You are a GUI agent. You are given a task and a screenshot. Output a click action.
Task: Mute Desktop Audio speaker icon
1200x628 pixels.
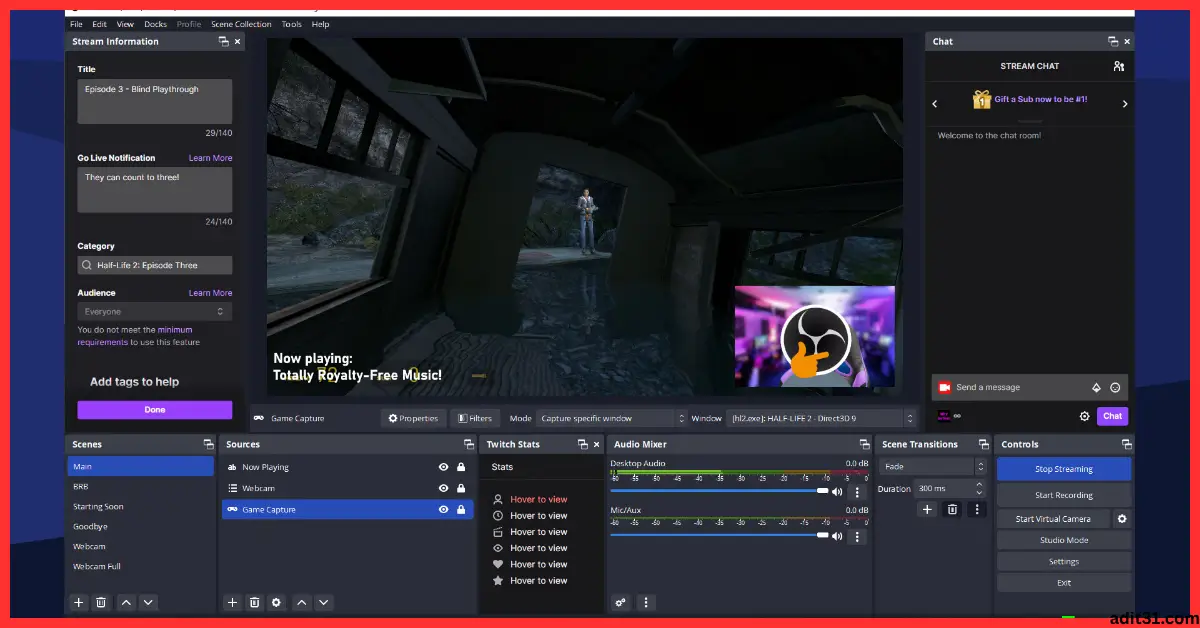[x=837, y=491]
